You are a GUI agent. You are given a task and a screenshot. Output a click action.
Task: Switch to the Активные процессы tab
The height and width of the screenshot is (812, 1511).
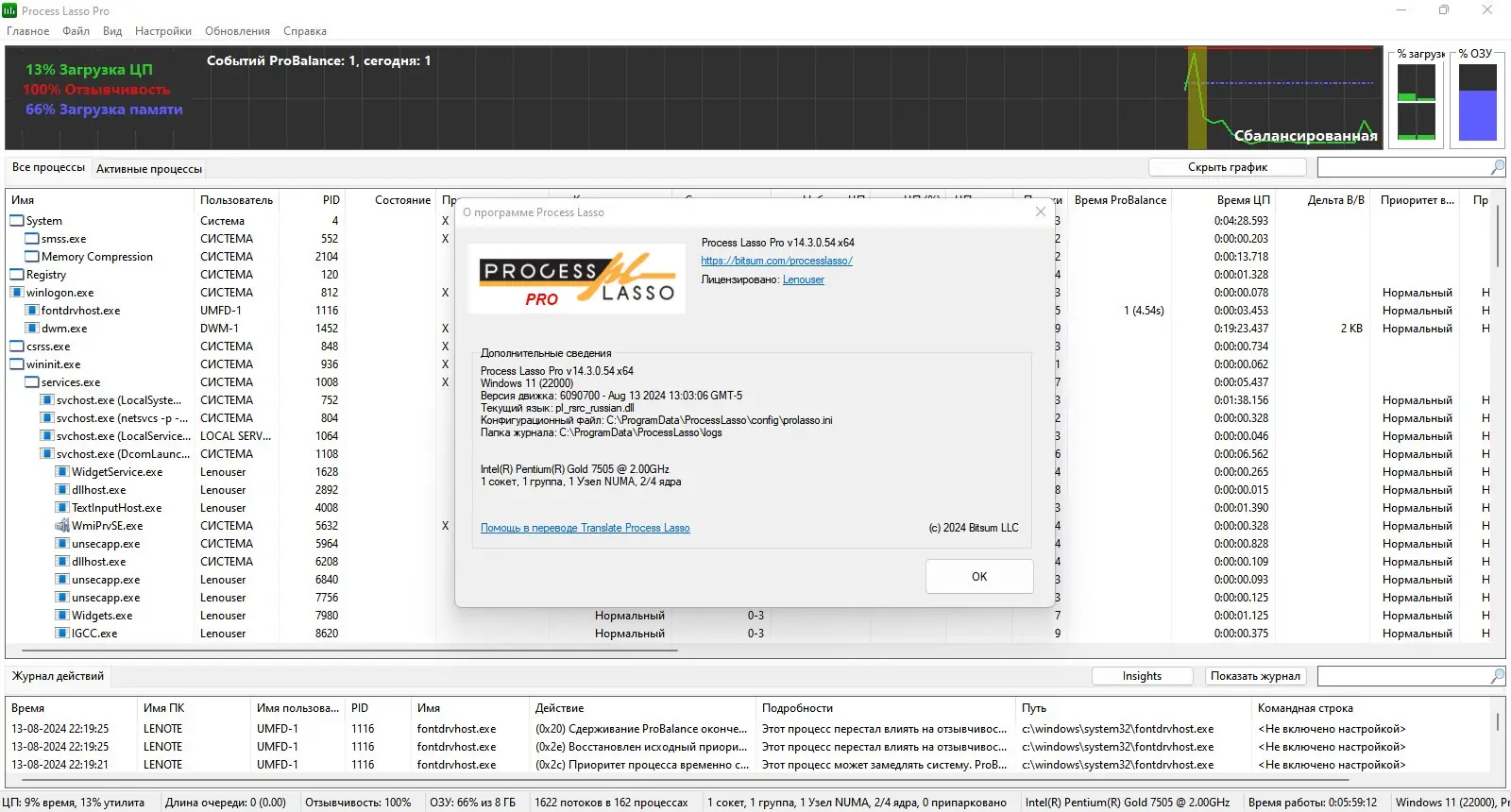click(149, 169)
